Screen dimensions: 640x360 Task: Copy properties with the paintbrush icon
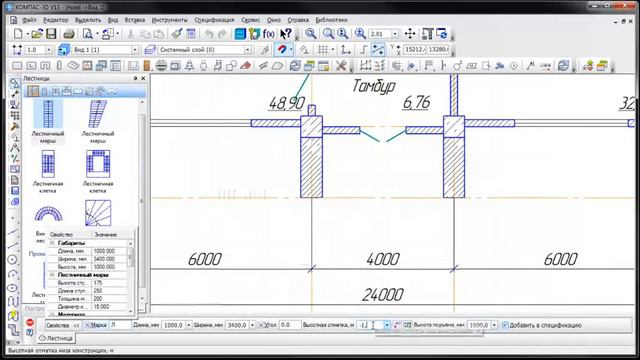[176, 34]
